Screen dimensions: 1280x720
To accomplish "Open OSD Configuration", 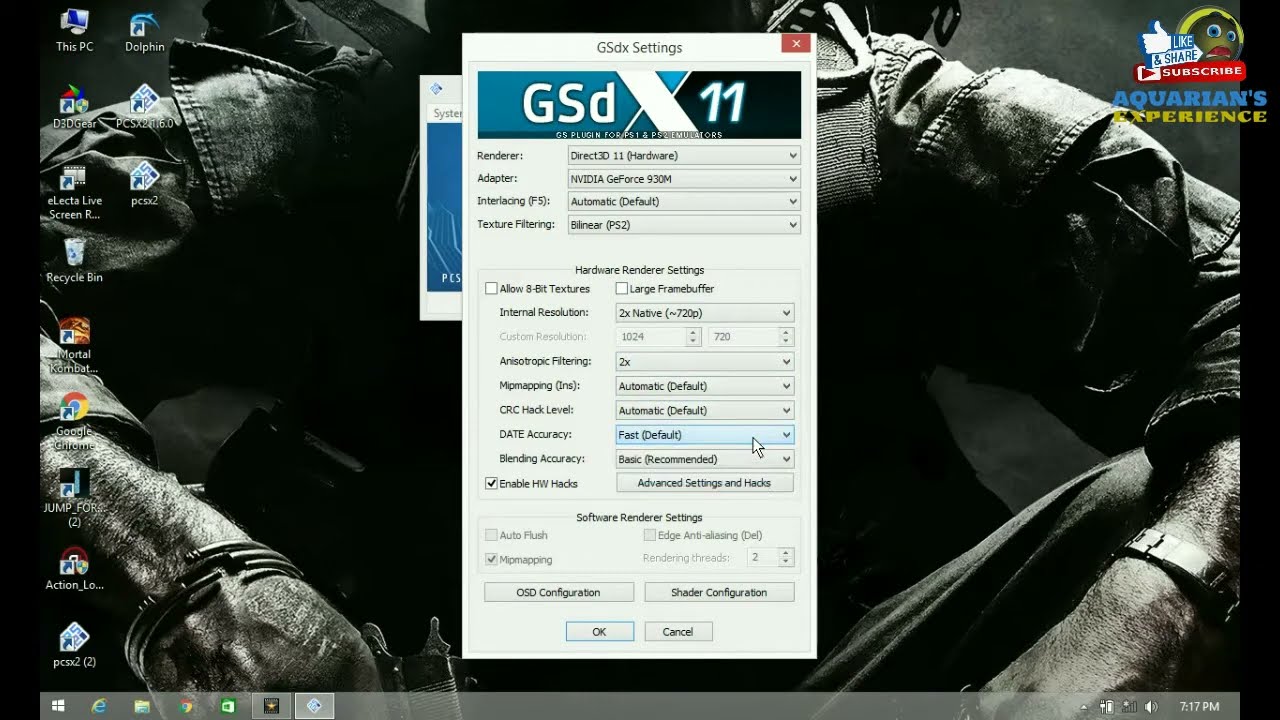I will tap(559, 593).
